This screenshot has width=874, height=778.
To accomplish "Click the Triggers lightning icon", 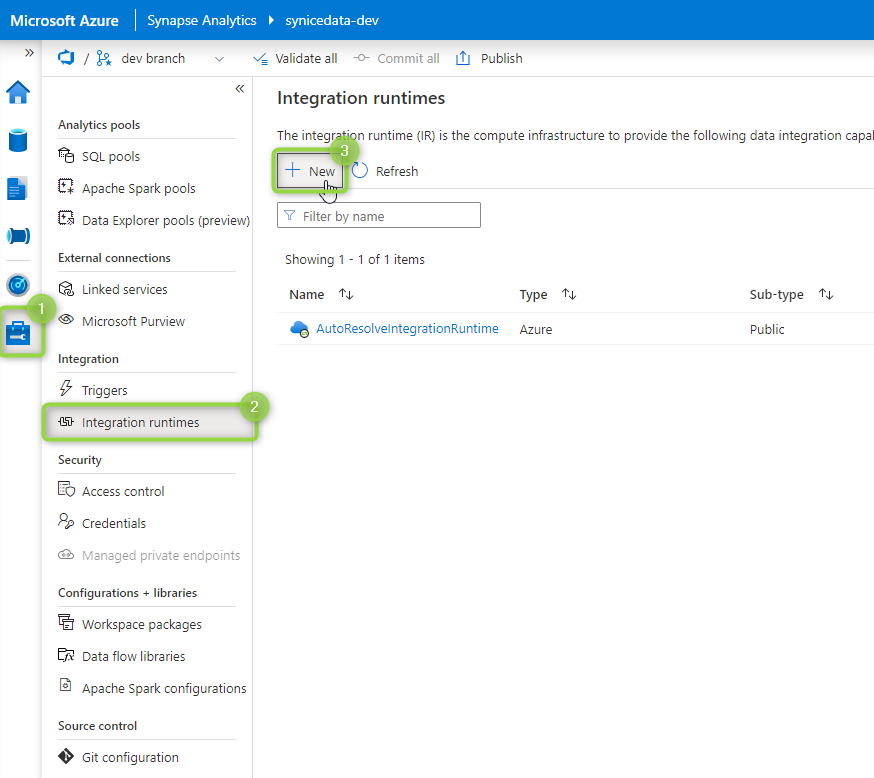I will (66, 388).
